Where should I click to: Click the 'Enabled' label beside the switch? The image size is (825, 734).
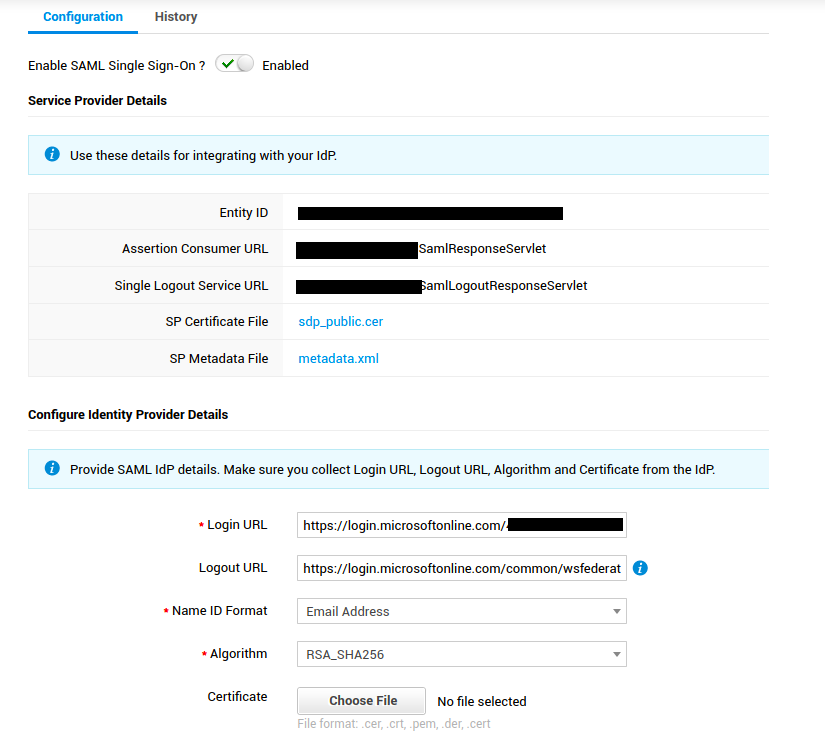(285, 66)
